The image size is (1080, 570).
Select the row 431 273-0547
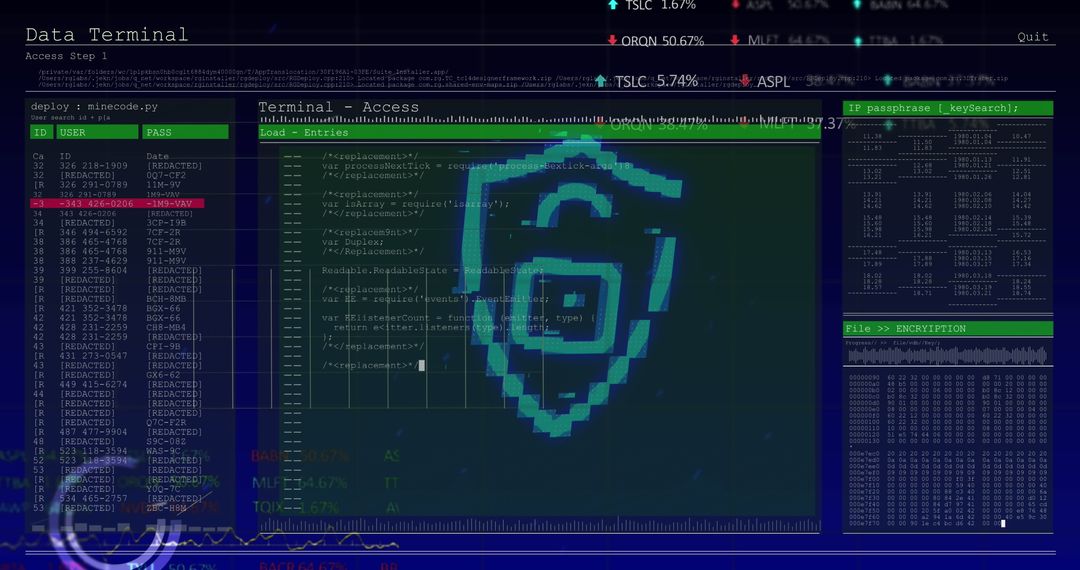coord(117,356)
